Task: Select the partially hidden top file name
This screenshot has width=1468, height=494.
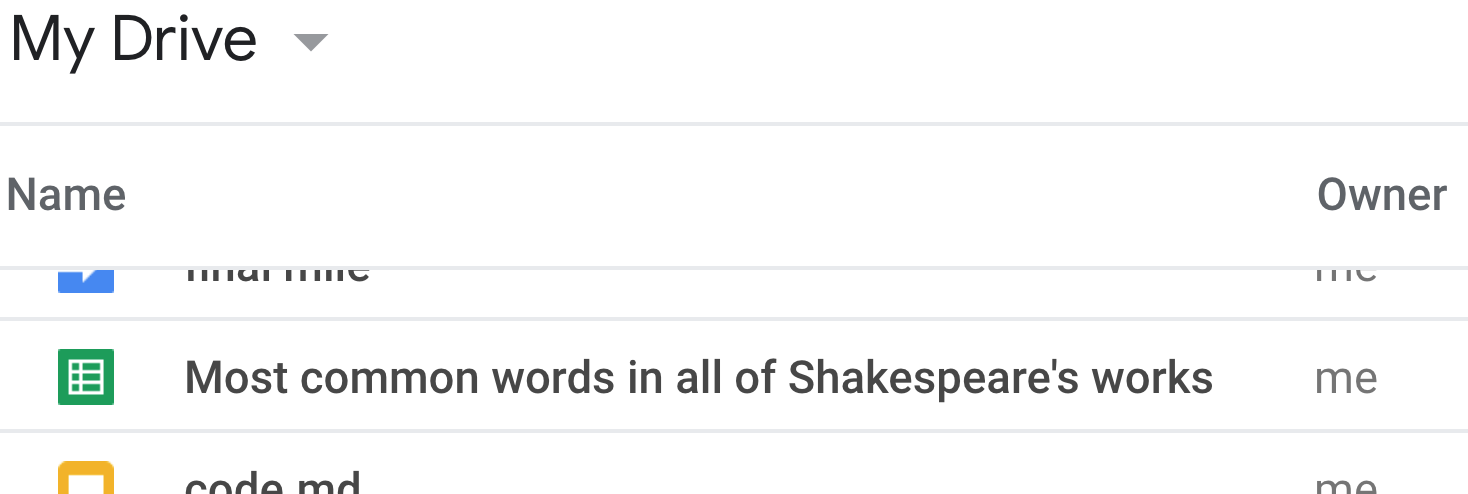Action: point(277,274)
